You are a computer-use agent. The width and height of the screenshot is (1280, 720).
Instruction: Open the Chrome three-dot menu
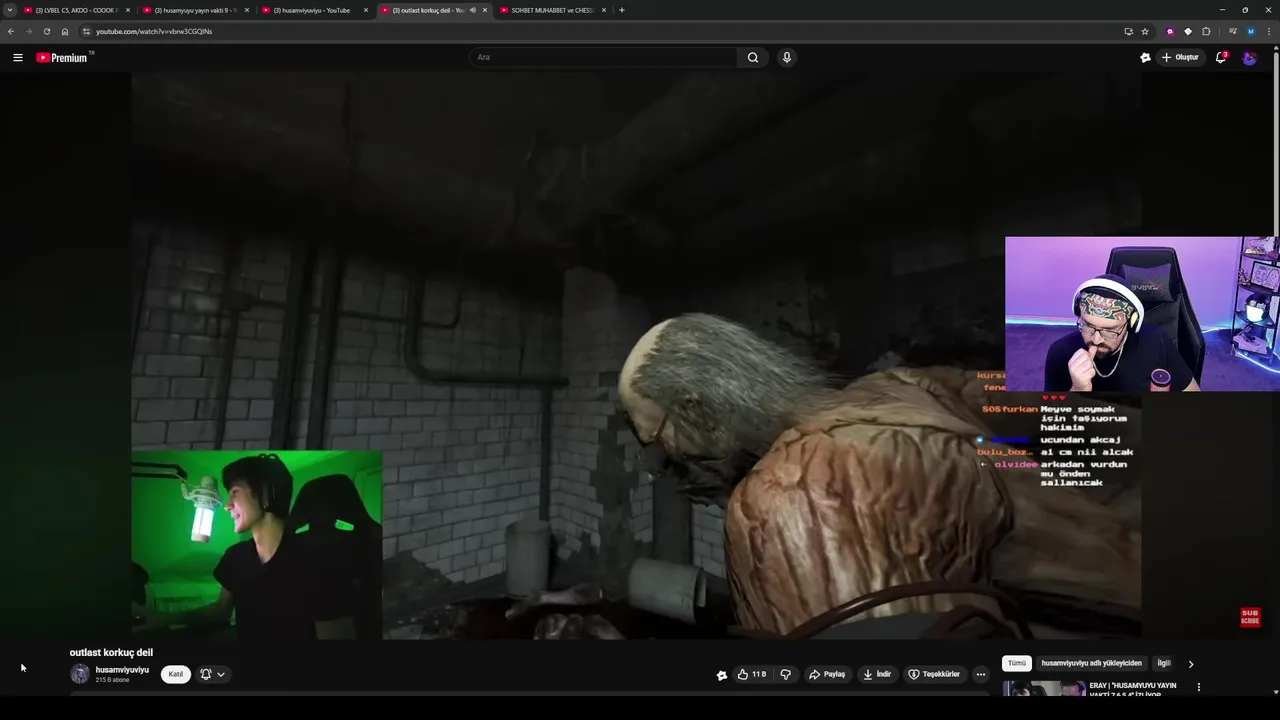(1268, 31)
